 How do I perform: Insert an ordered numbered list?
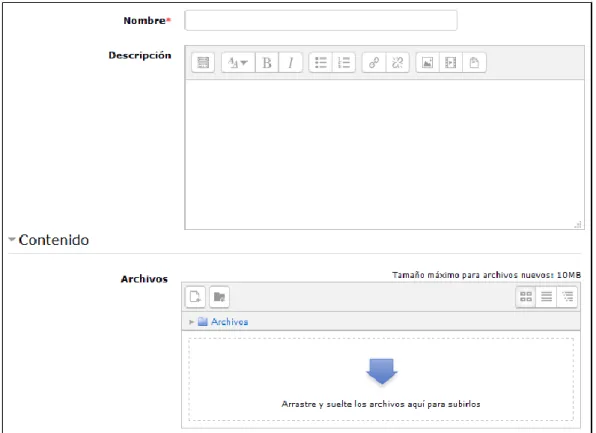pos(344,62)
